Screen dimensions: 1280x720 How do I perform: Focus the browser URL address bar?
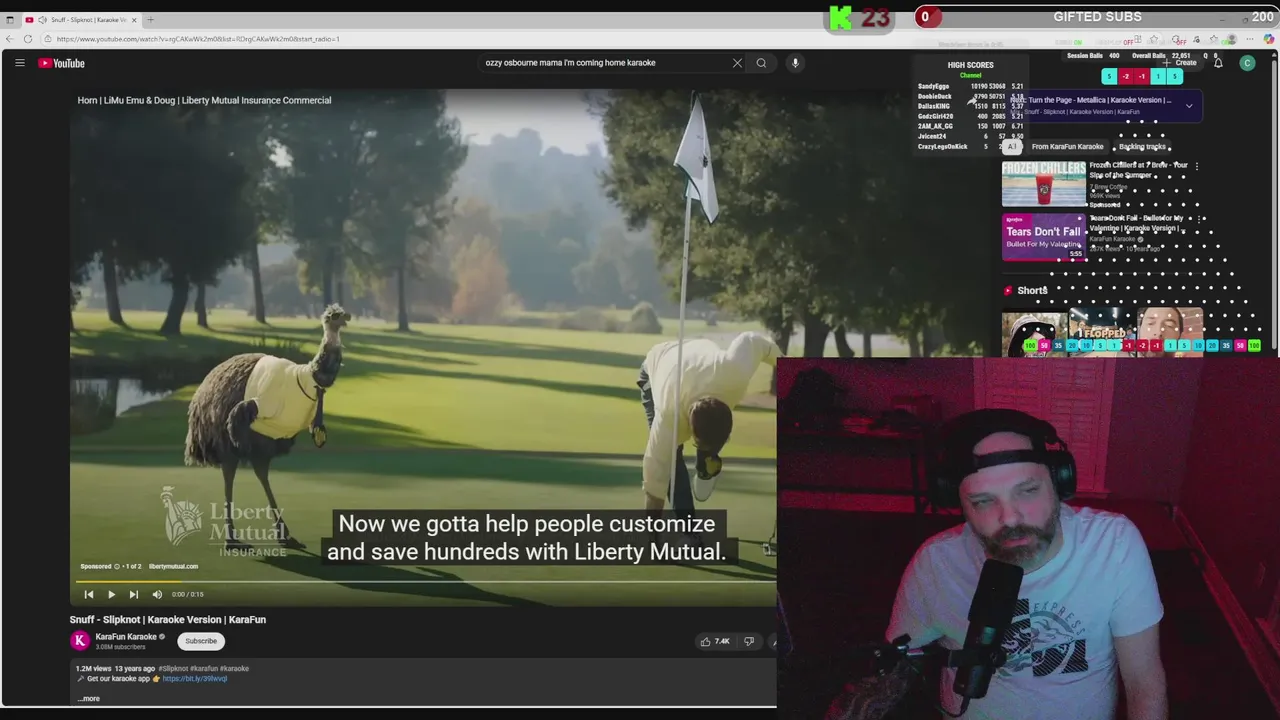(198, 39)
